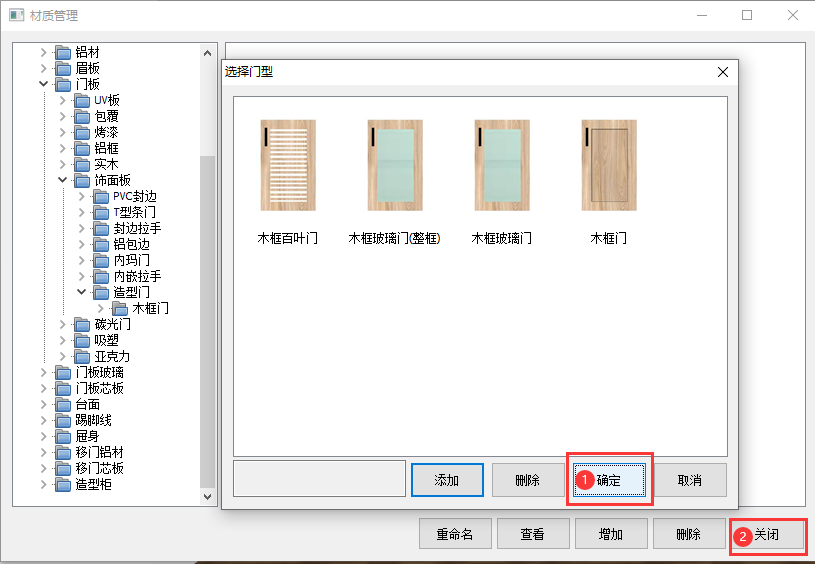Expand the PVC封边 tree node
Viewport: 815px width, 564px height.
(82, 196)
